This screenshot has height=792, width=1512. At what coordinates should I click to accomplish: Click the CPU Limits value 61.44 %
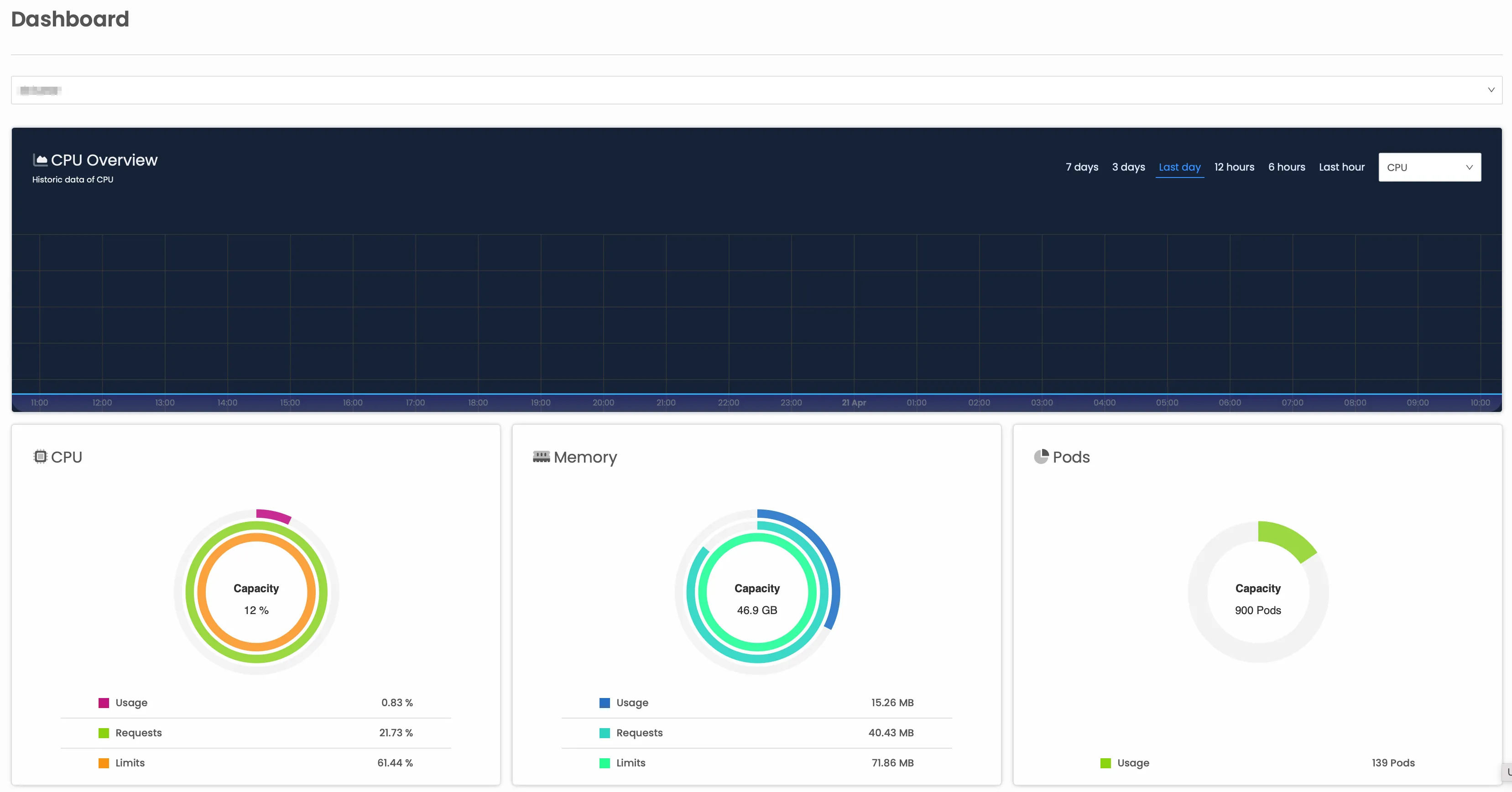coord(395,763)
